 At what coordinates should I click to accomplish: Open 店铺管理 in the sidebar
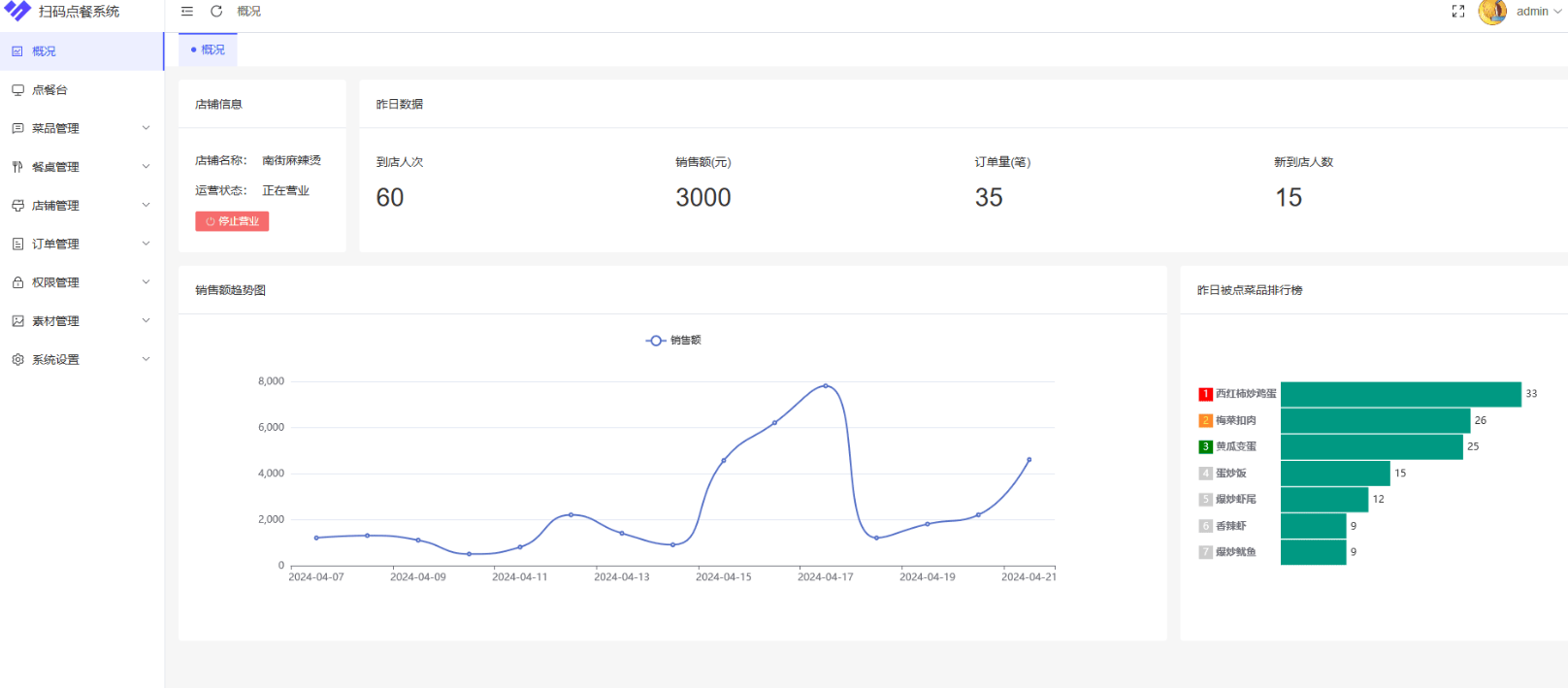click(x=55, y=206)
